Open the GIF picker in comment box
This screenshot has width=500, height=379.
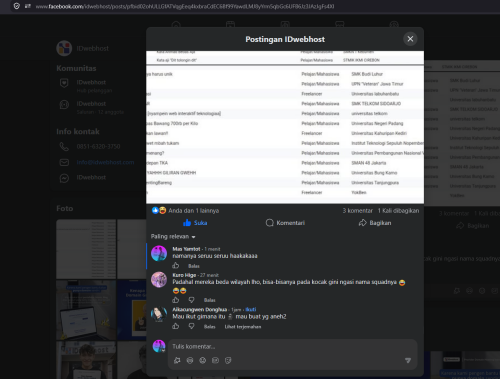pos(215,360)
